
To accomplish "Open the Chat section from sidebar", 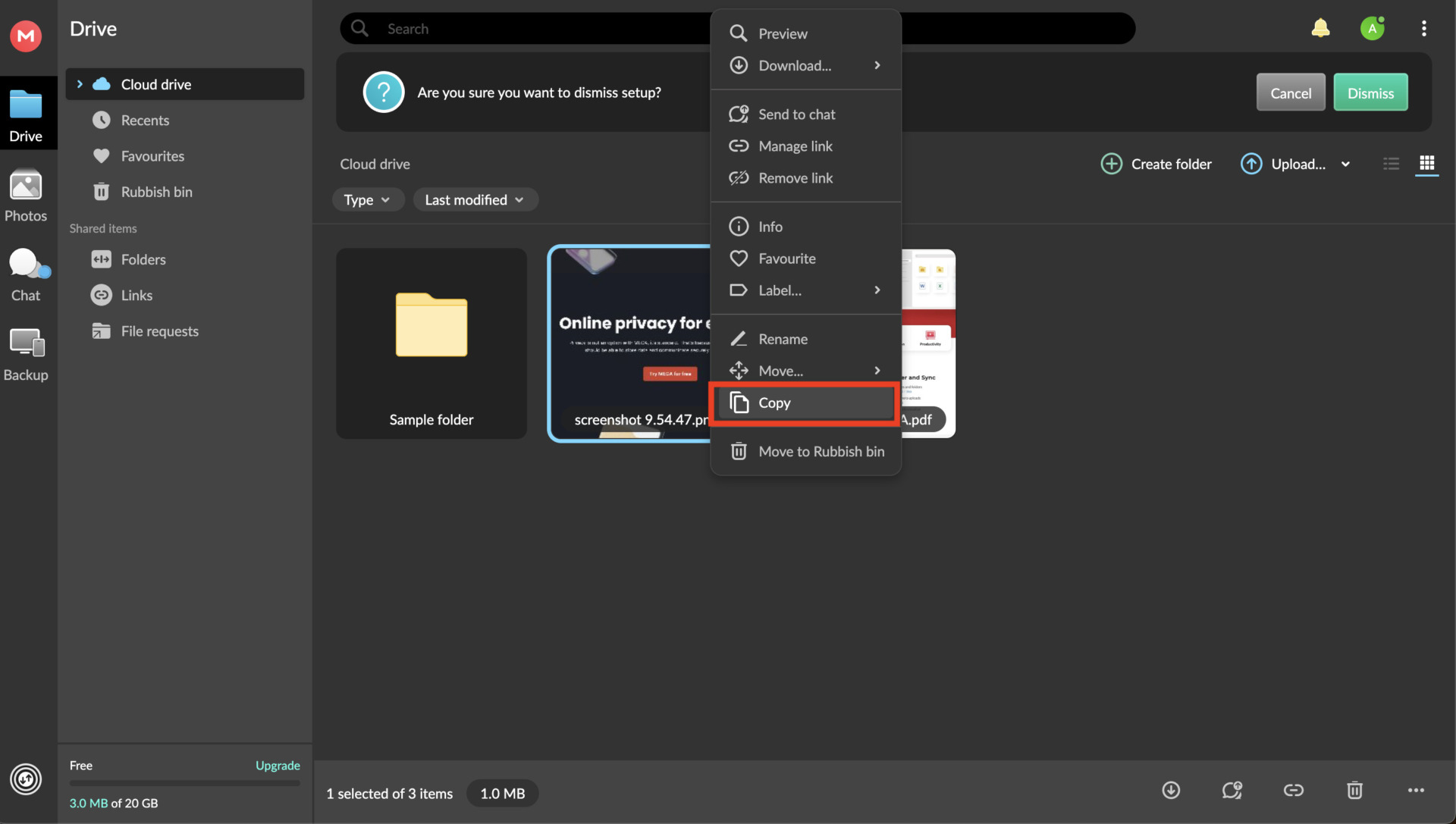I will [26, 274].
